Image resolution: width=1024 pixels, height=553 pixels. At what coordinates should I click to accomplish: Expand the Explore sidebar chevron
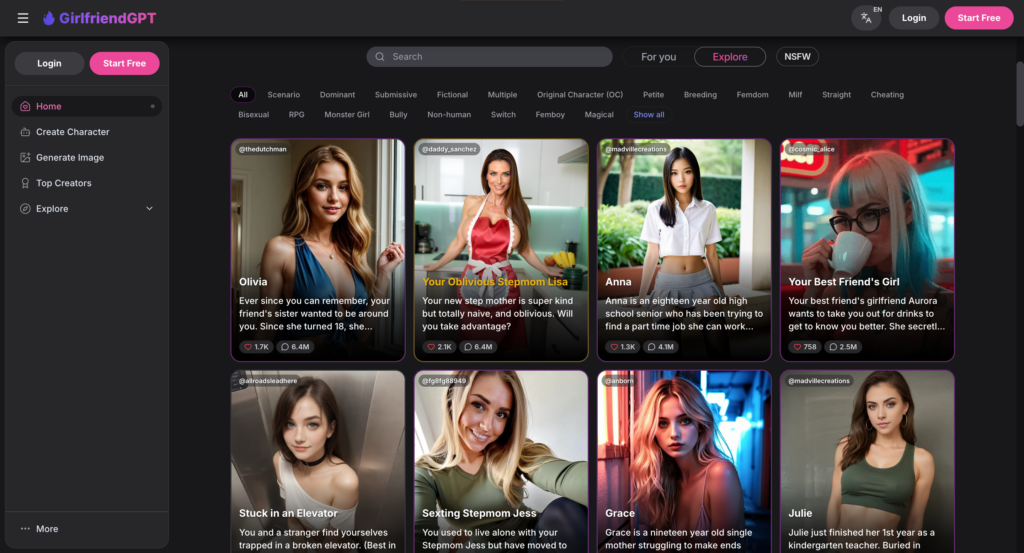click(150, 209)
